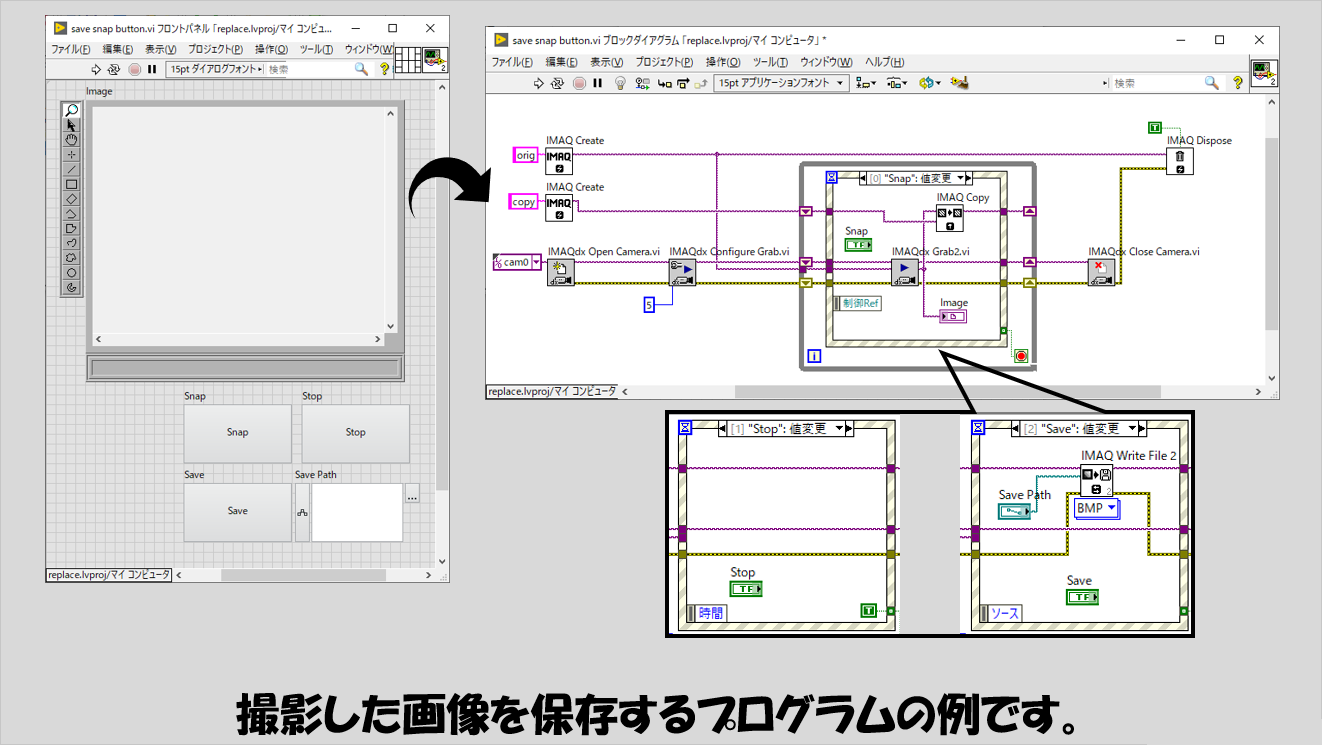The height and width of the screenshot is (745, 1322).
Task: Click the Clean Up Diagram broom icon
Action: point(960,83)
